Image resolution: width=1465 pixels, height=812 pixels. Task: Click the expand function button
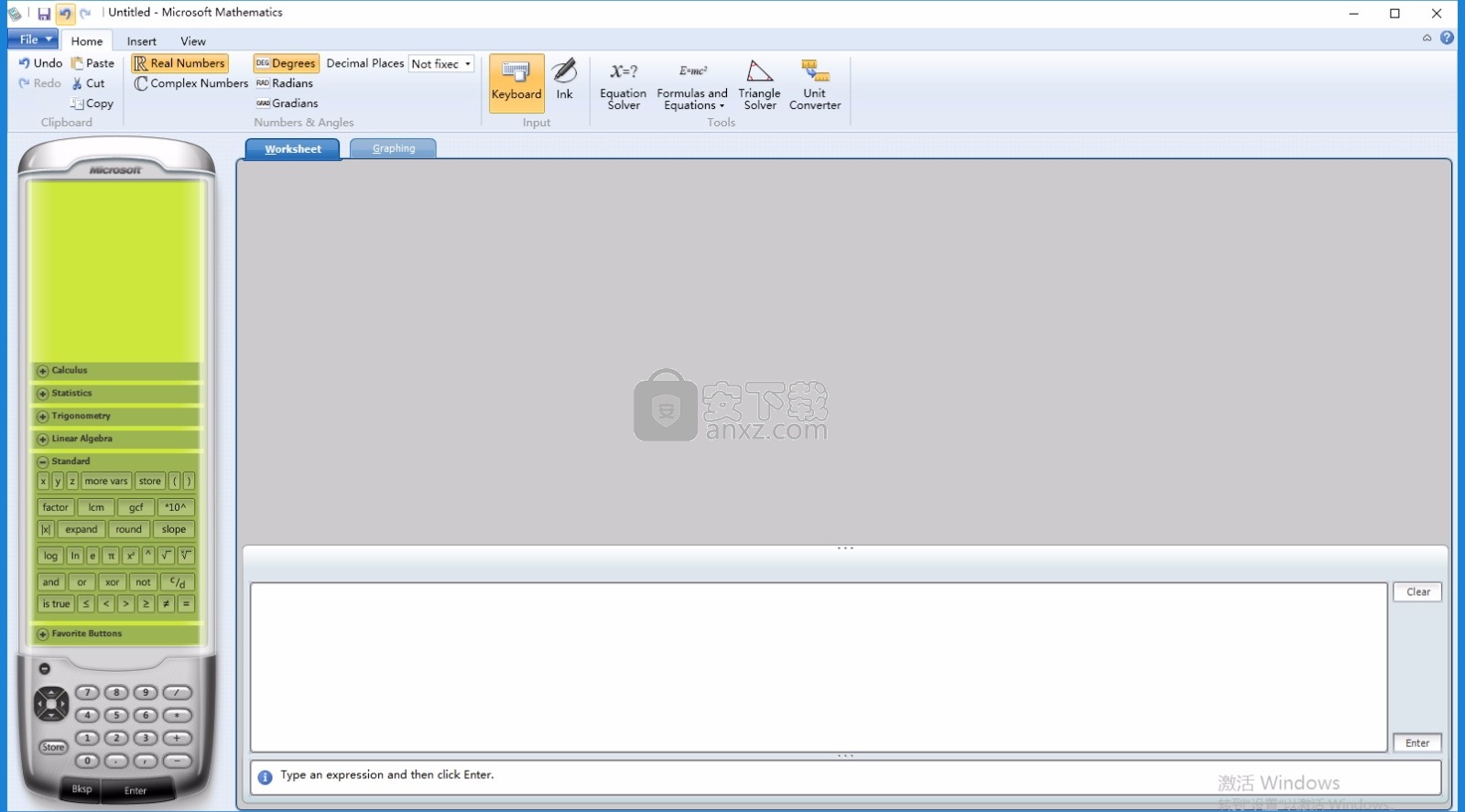[x=81, y=529]
